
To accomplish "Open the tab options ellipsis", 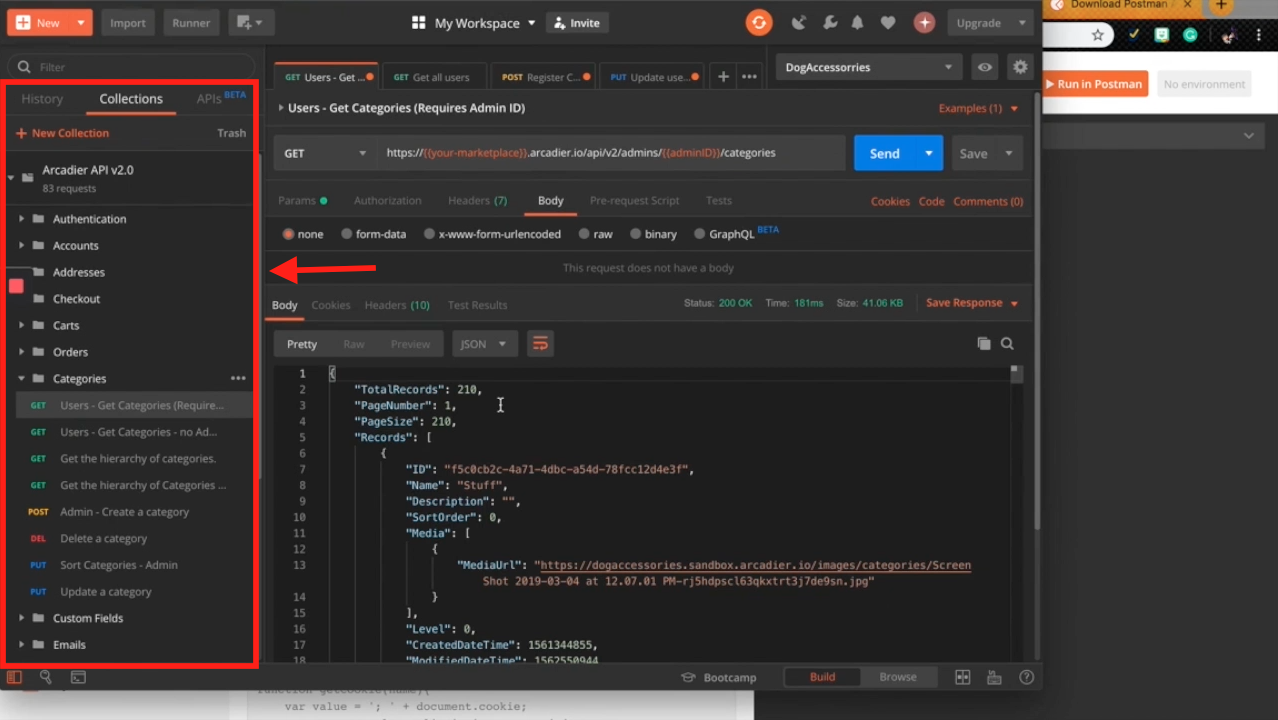I will [749, 76].
